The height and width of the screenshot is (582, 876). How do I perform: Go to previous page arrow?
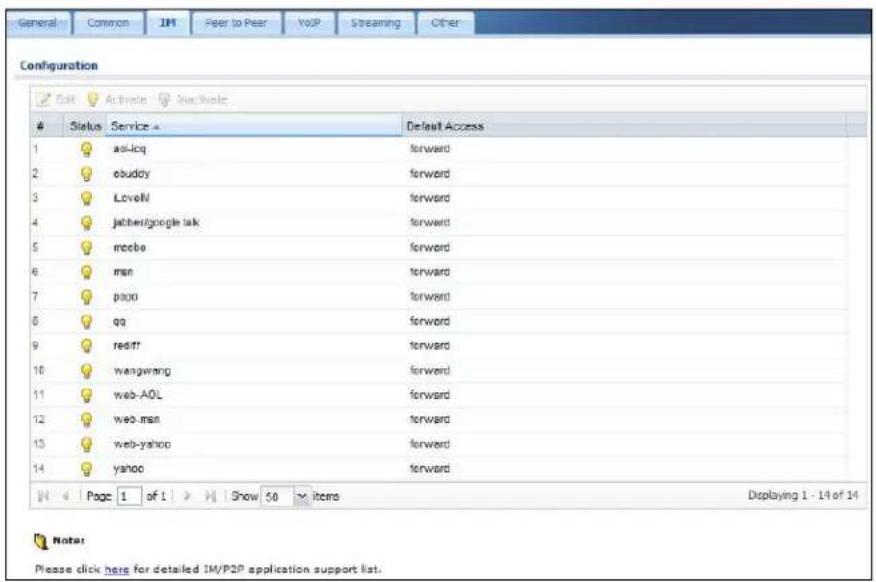[x=65, y=496]
